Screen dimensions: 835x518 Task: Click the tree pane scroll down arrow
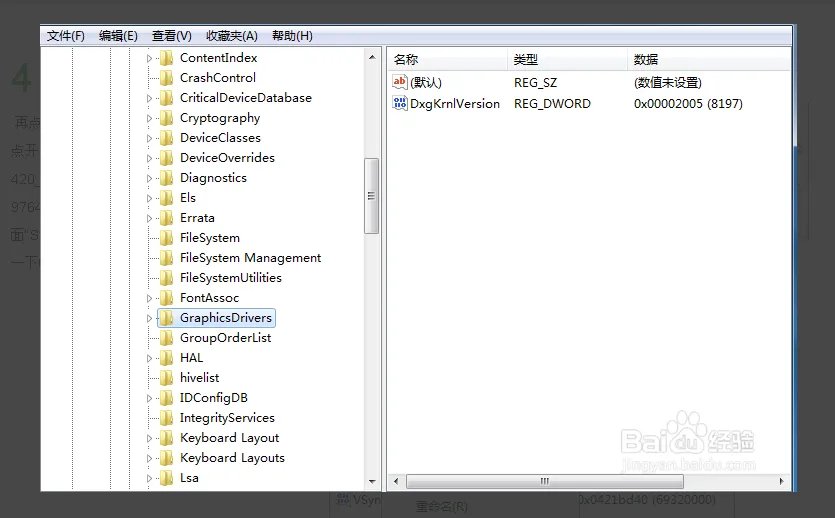tap(372, 481)
